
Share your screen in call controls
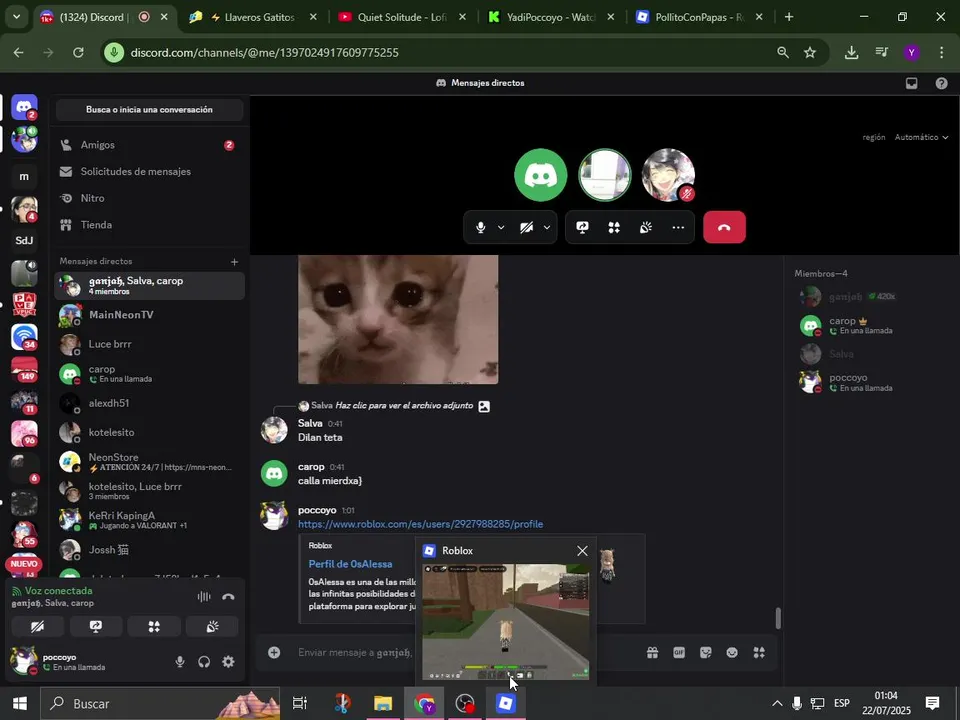pyautogui.click(x=582, y=227)
